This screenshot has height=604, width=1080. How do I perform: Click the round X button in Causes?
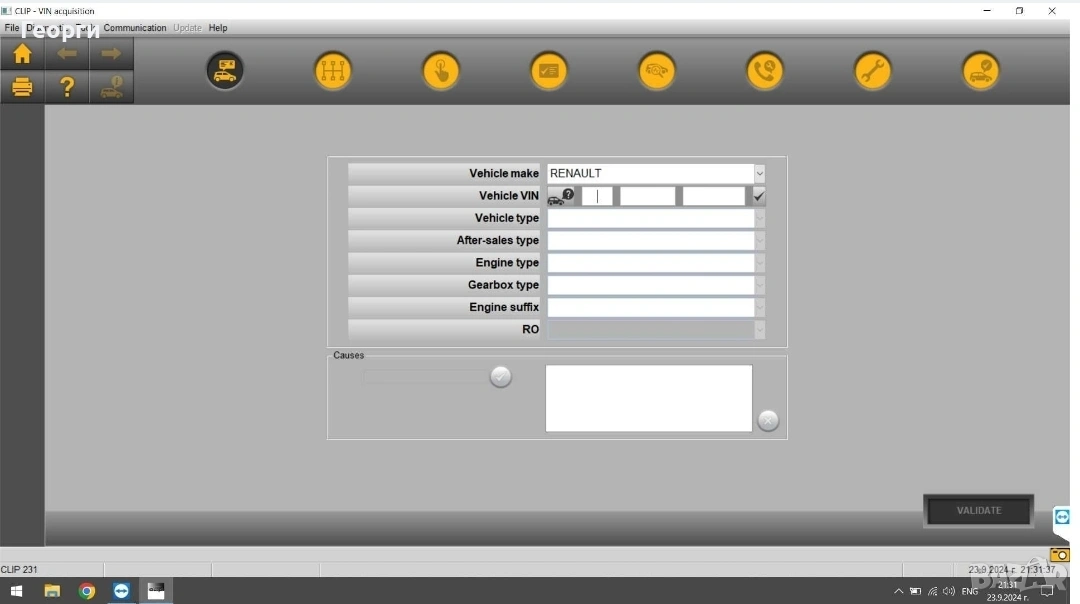768,420
